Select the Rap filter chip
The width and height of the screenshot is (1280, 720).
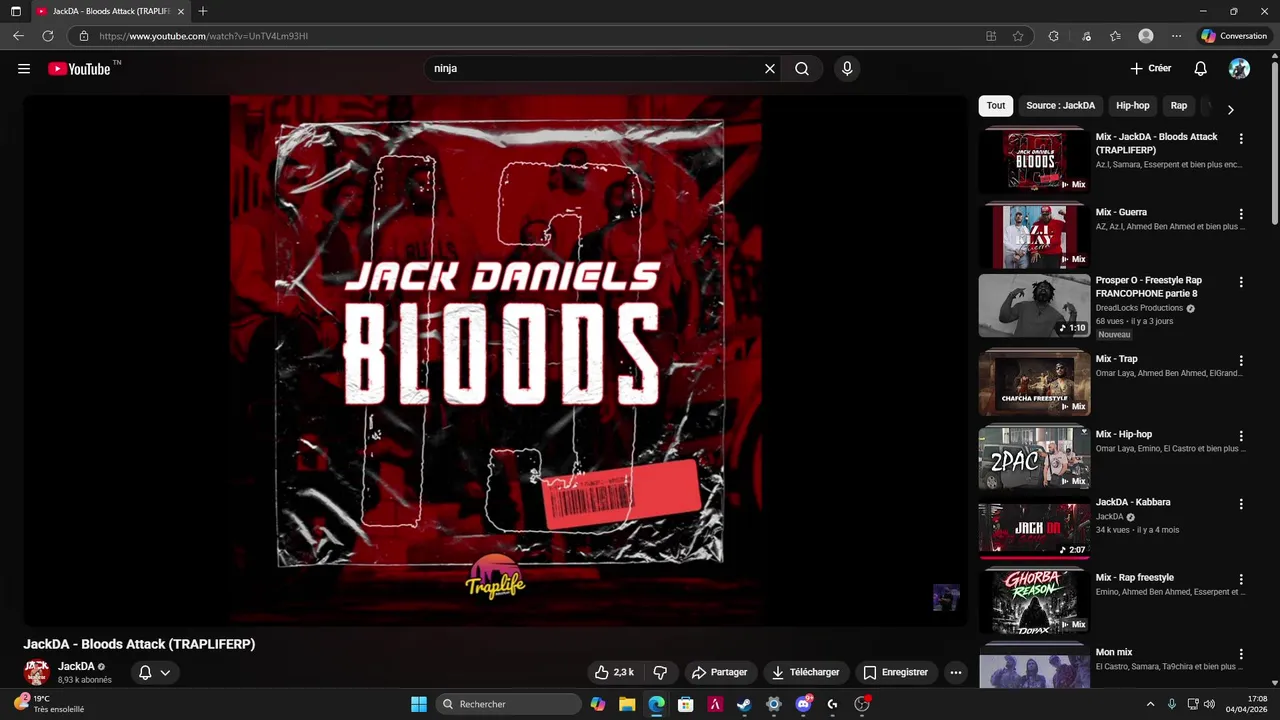1179,105
